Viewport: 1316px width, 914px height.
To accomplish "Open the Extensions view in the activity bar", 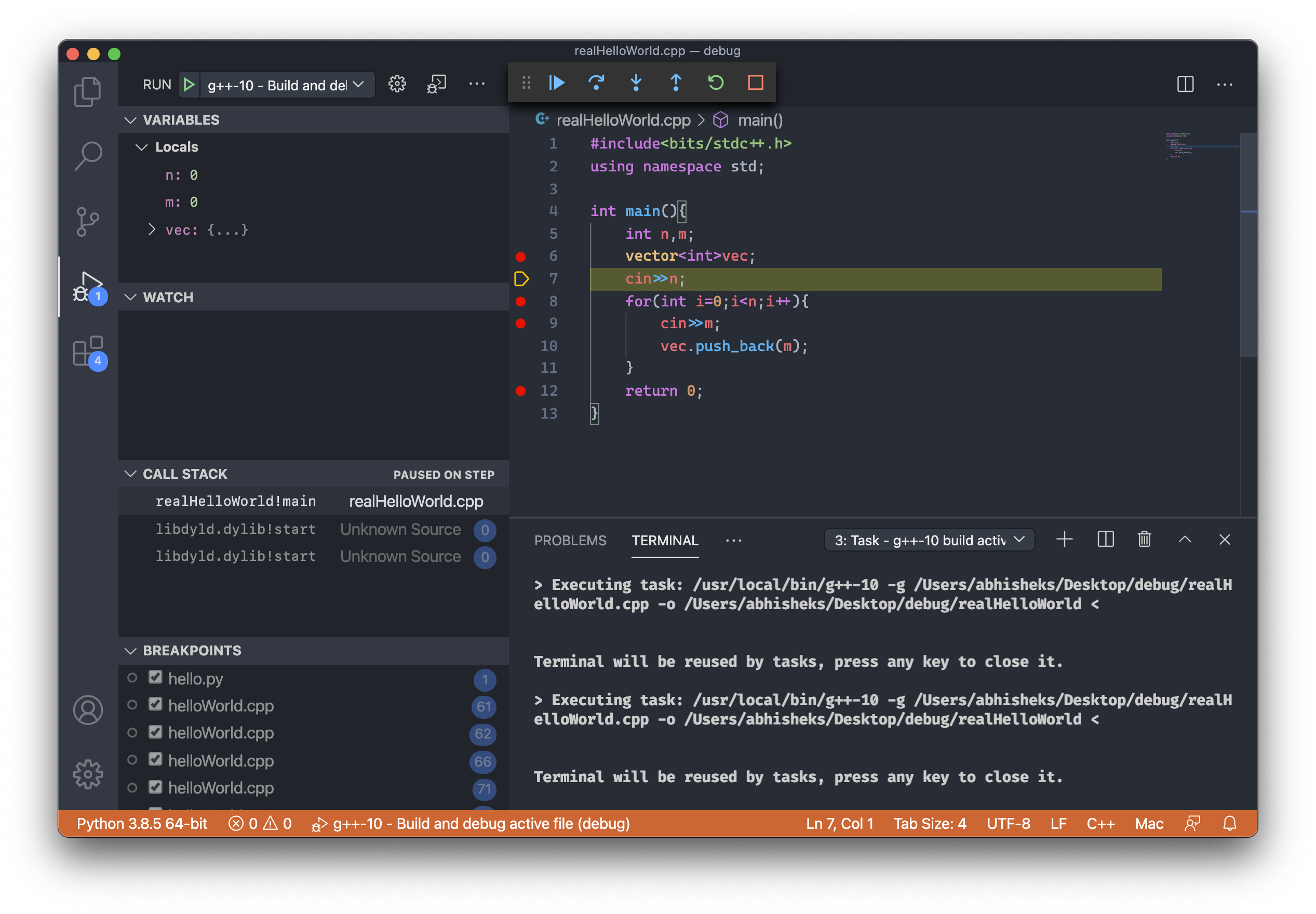I will (88, 351).
